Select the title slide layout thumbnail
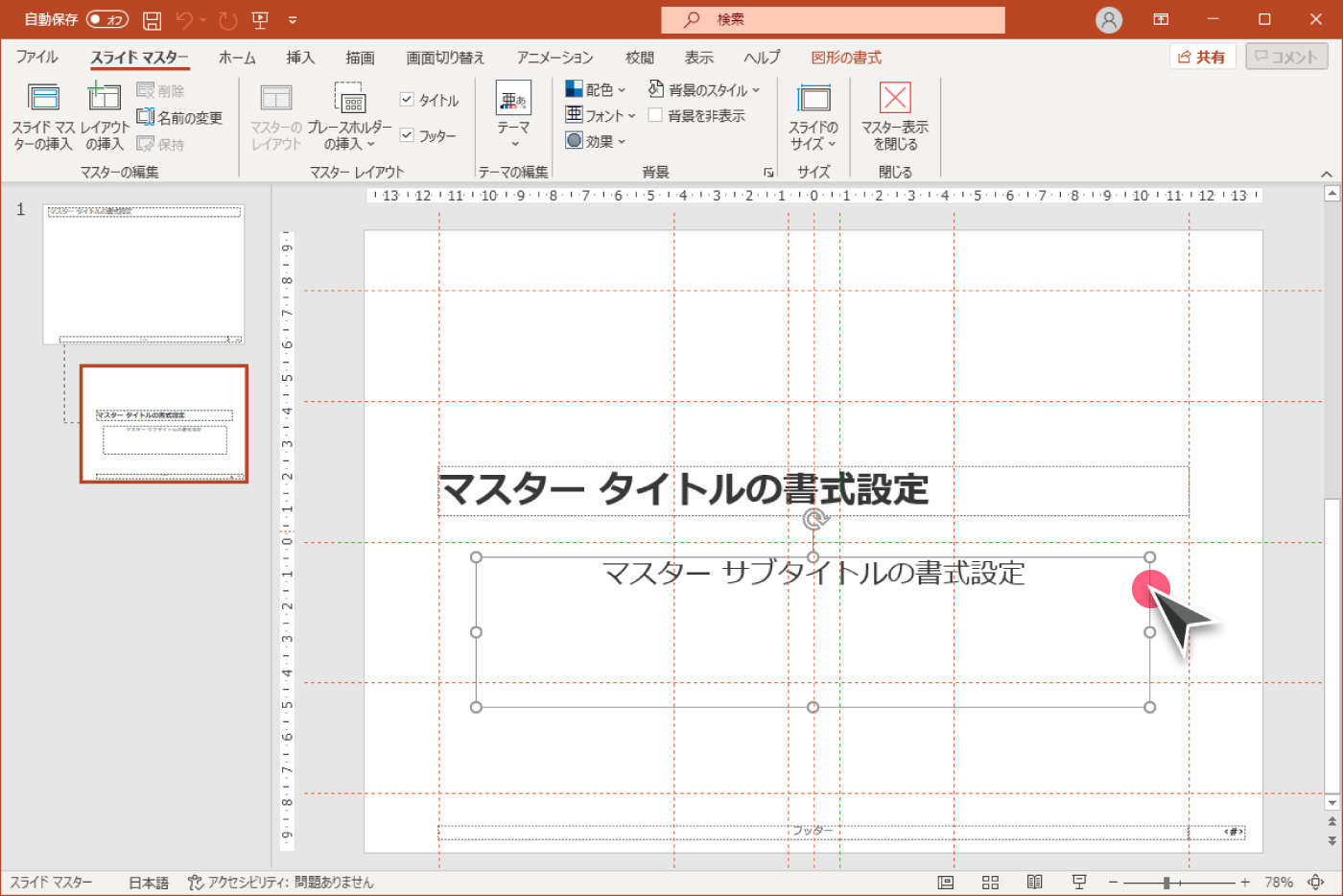Viewport: 1343px width, 896px height. 164,423
